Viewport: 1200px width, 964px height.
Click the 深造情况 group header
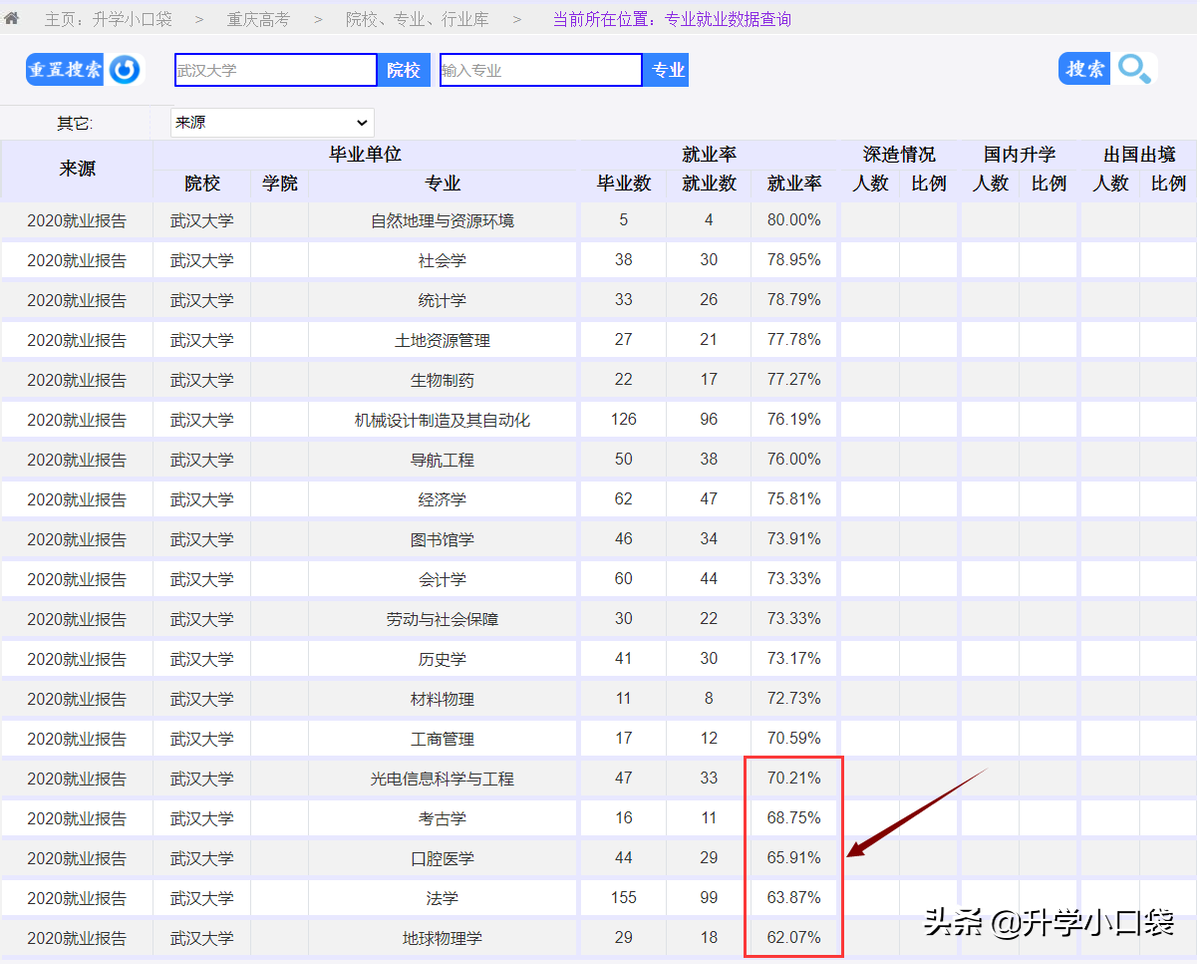[899, 155]
